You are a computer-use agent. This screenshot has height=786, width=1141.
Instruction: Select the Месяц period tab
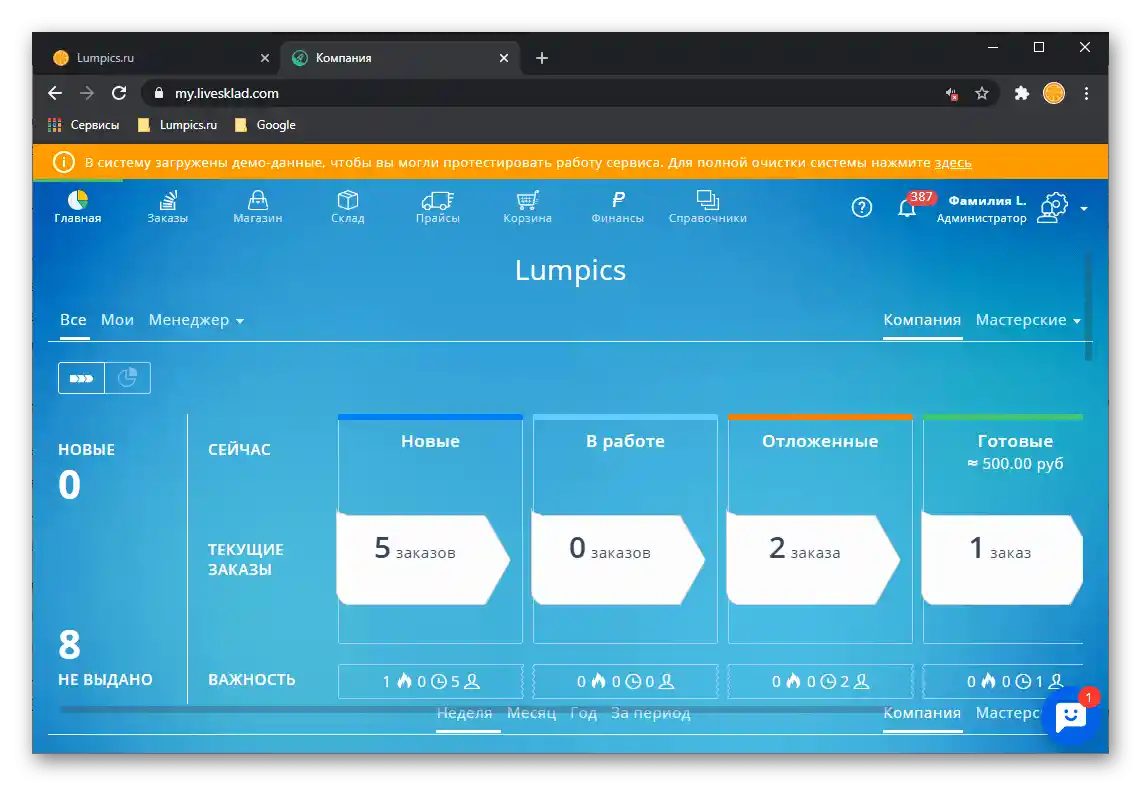(531, 713)
